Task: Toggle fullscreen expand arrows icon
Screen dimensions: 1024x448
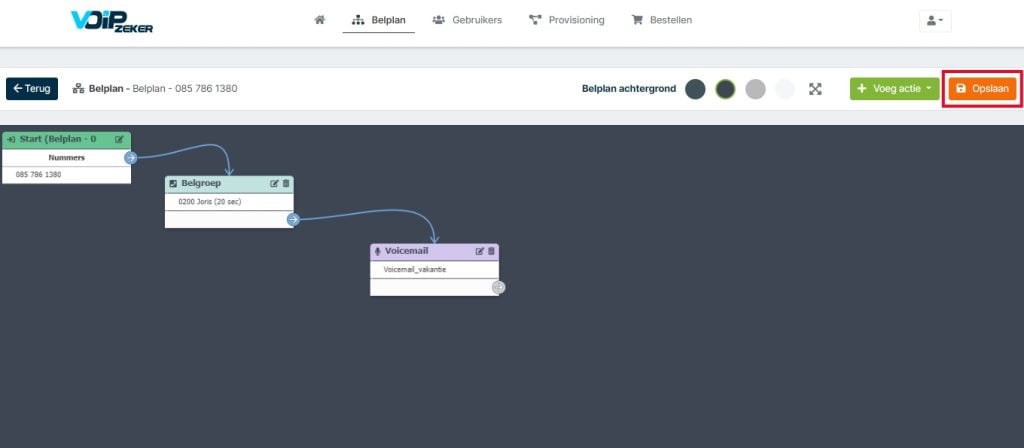Action: click(815, 89)
